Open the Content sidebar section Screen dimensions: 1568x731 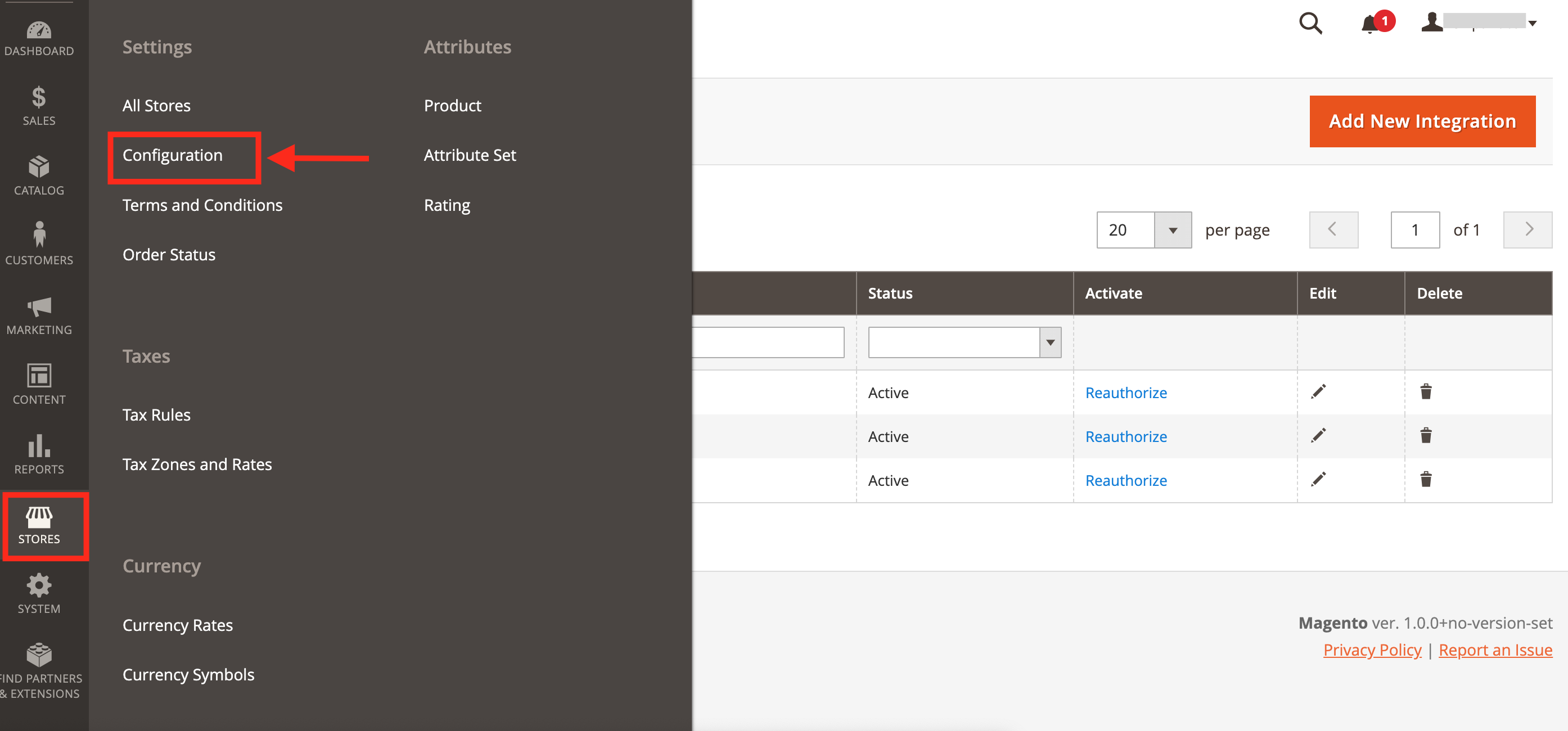tap(39, 385)
